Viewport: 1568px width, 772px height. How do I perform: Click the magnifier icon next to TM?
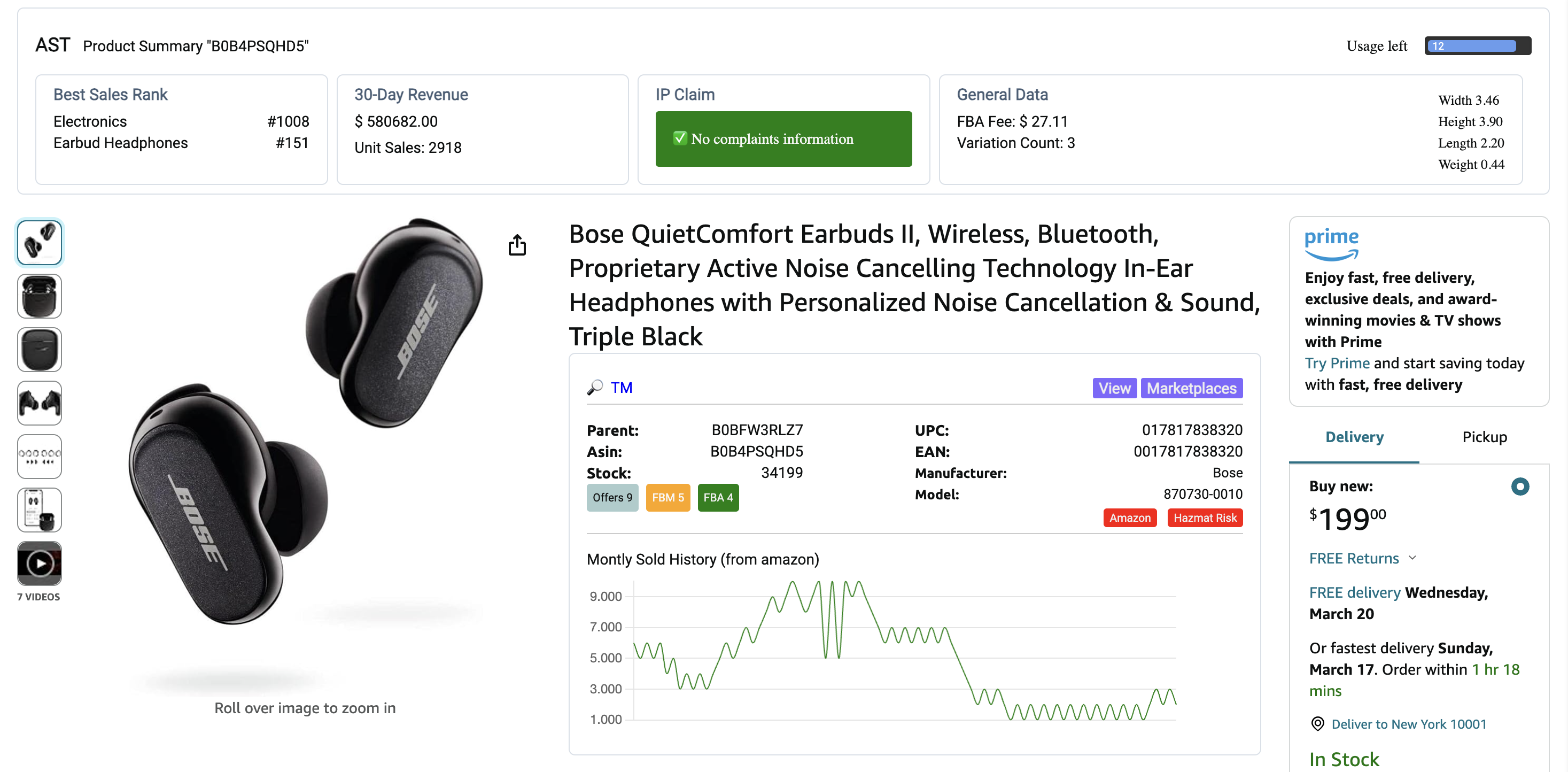click(x=595, y=387)
